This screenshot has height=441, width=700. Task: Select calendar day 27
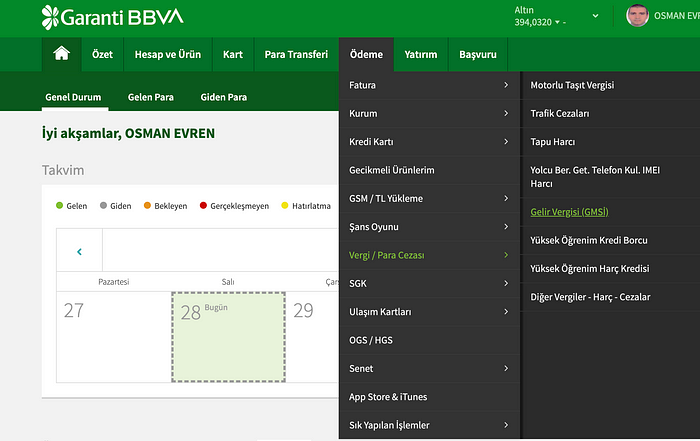[114, 337]
